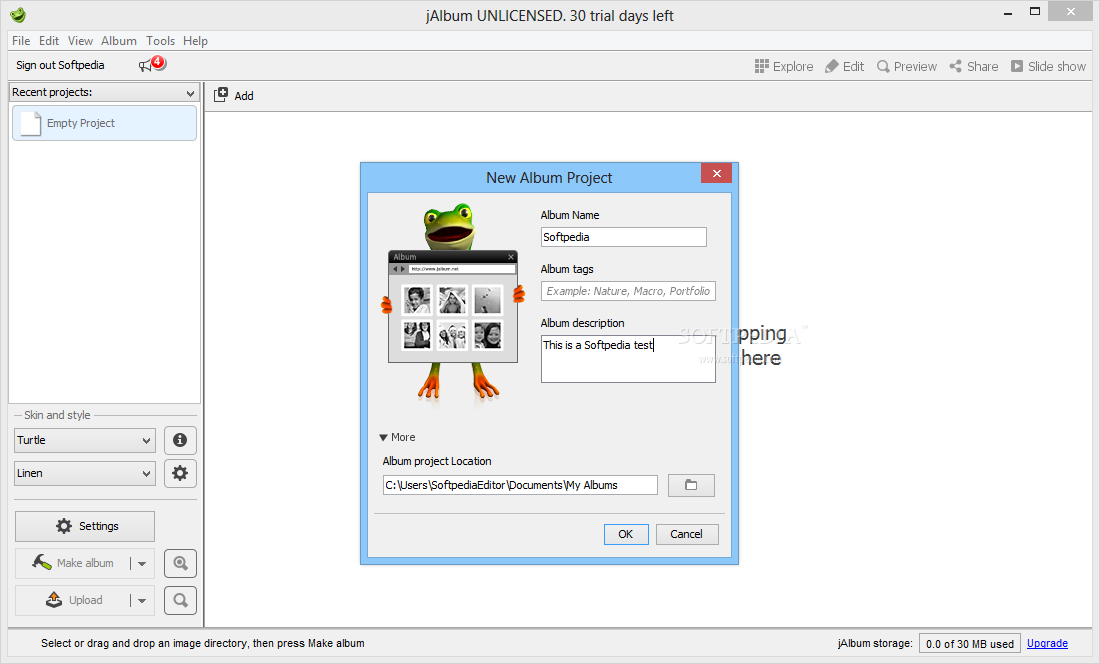Image resolution: width=1100 pixels, height=664 pixels.
Task: Click the Album tags field
Action: (x=628, y=291)
